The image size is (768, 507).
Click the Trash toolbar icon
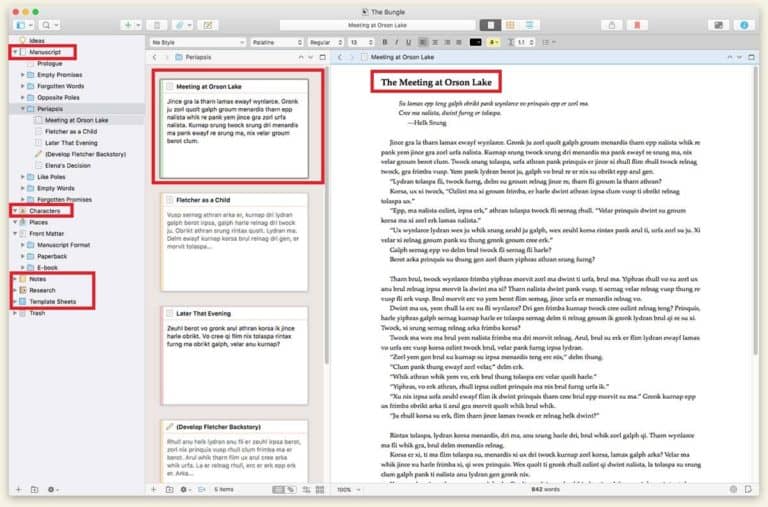(x=157, y=25)
